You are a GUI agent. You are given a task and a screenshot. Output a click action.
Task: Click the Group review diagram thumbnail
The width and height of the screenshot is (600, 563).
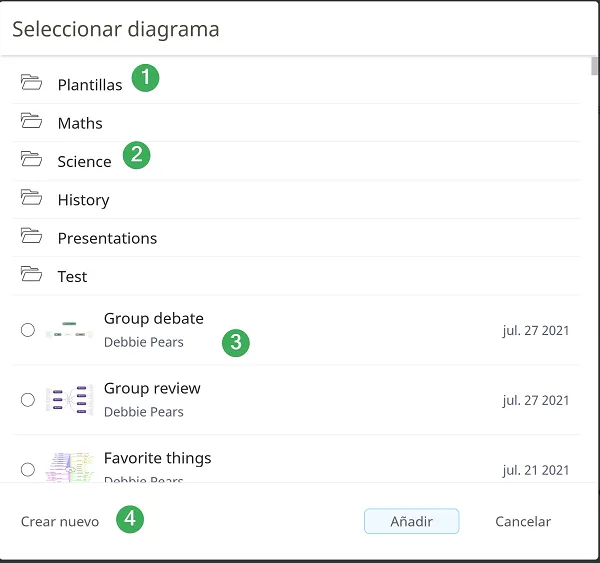(69, 399)
